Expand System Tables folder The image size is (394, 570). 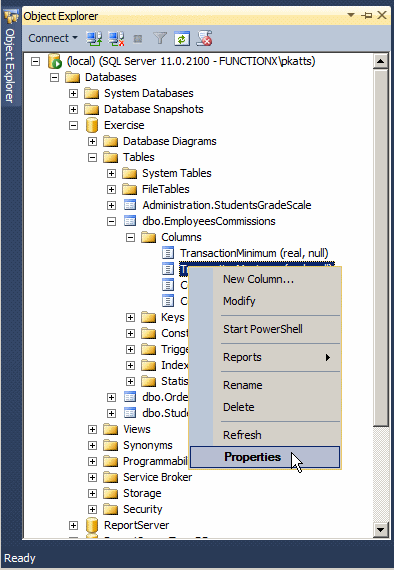[111, 173]
